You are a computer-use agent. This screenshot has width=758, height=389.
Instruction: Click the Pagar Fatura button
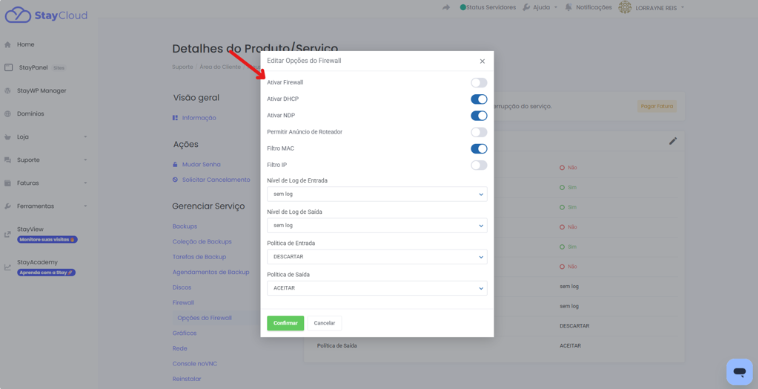pos(657,106)
